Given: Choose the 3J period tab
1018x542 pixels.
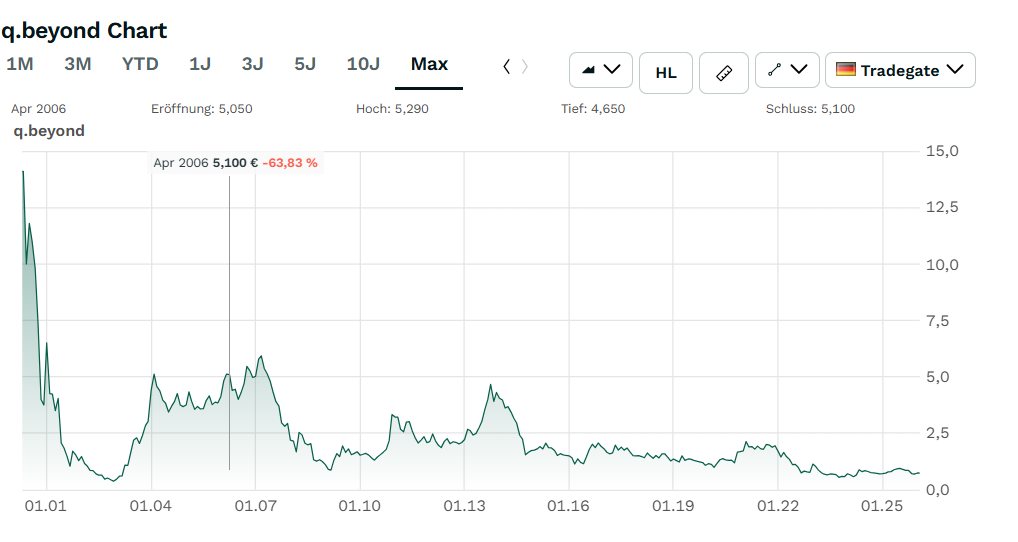Looking at the screenshot, I should click(x=253, y=64).
